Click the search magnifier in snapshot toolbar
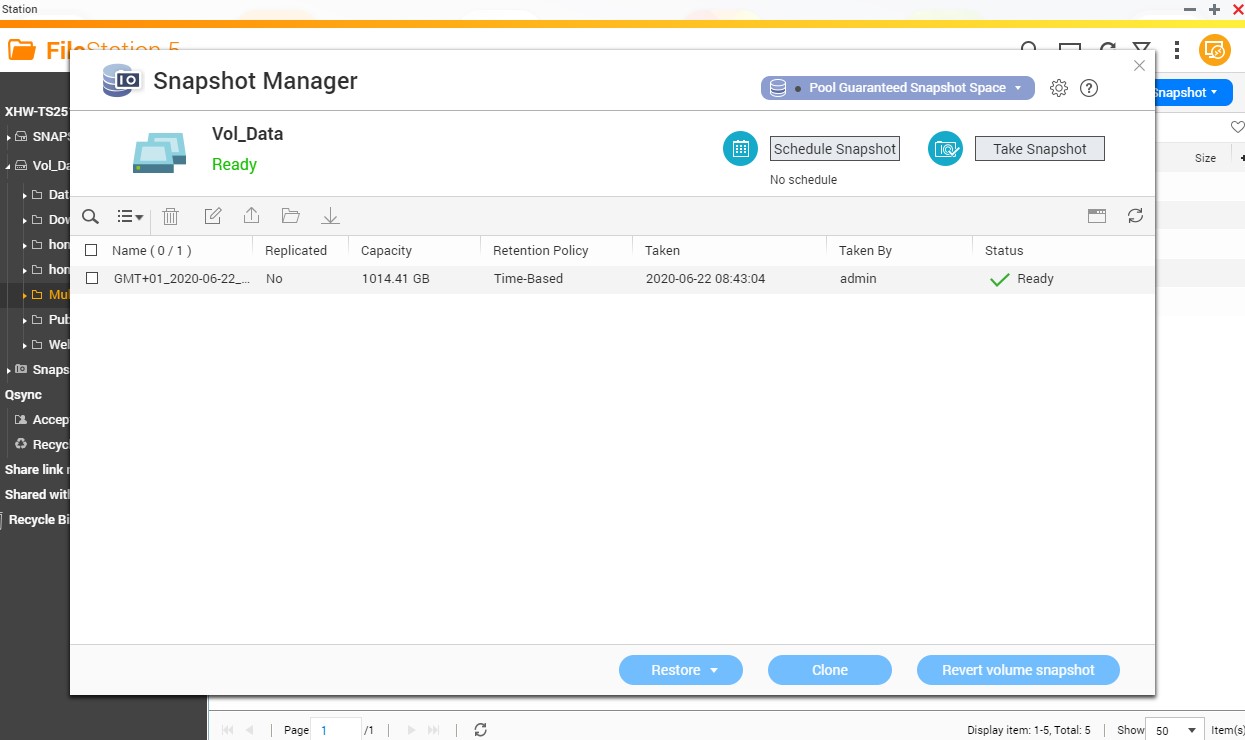 click(x=90, y=216)
